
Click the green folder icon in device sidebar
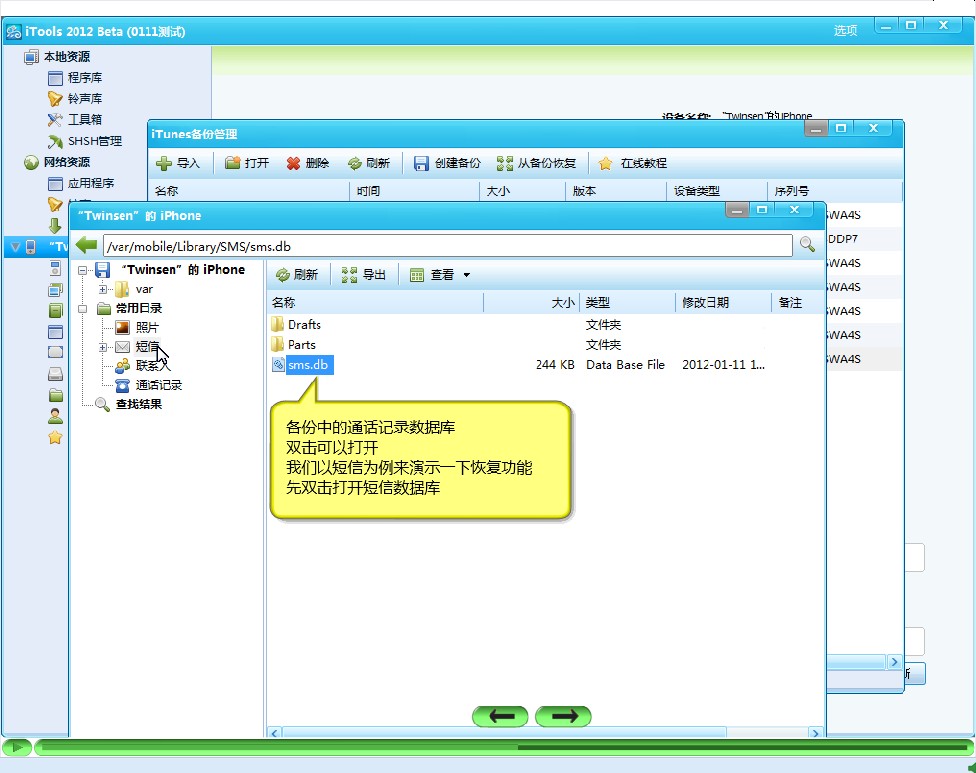(x=55, y=395)
